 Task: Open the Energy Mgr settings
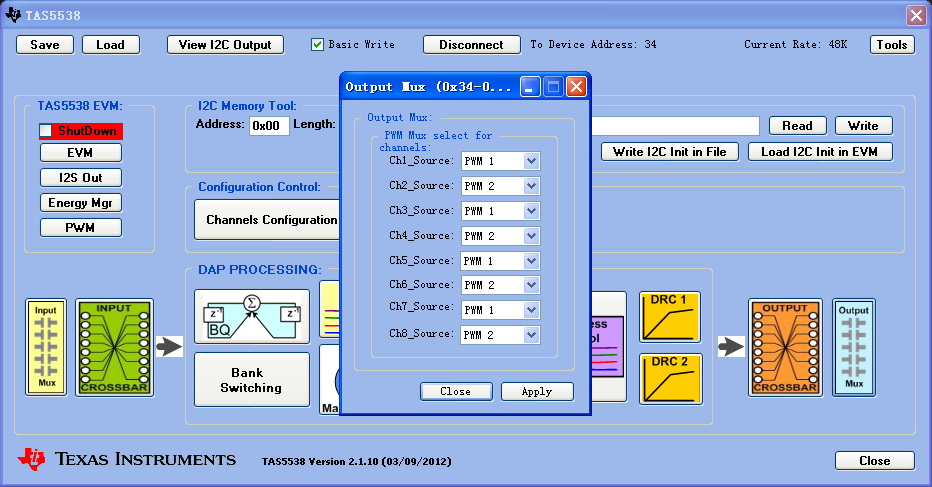tap(81, 203)
